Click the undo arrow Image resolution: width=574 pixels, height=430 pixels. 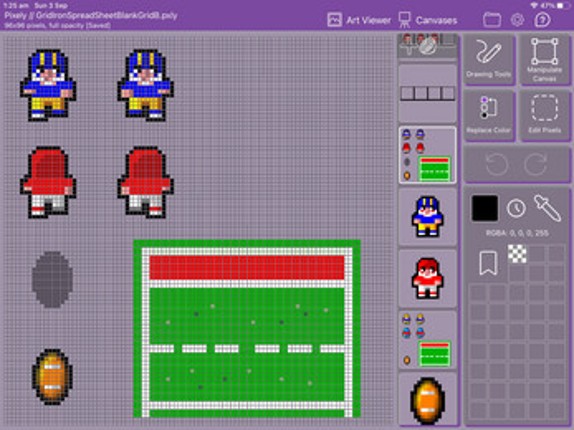pos(496,164)
